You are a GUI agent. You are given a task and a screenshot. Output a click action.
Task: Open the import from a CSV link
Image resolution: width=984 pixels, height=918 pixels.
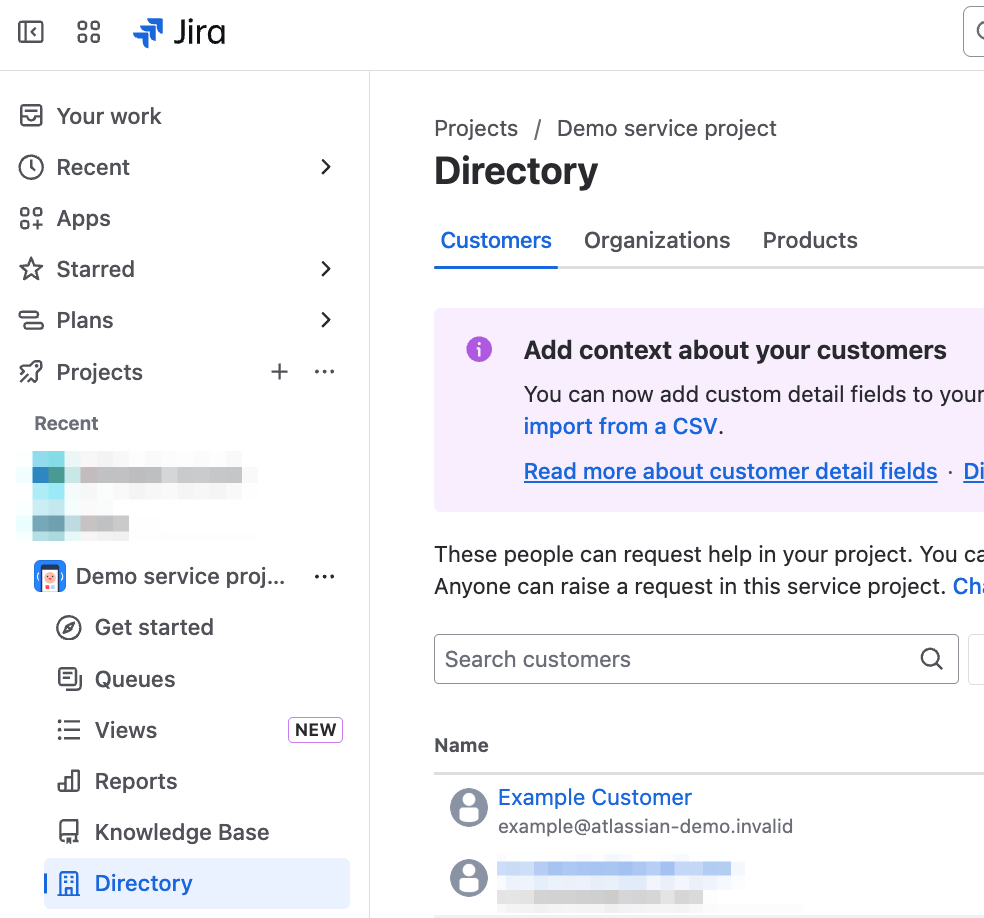pyautogui.click(x=620, y=426)
